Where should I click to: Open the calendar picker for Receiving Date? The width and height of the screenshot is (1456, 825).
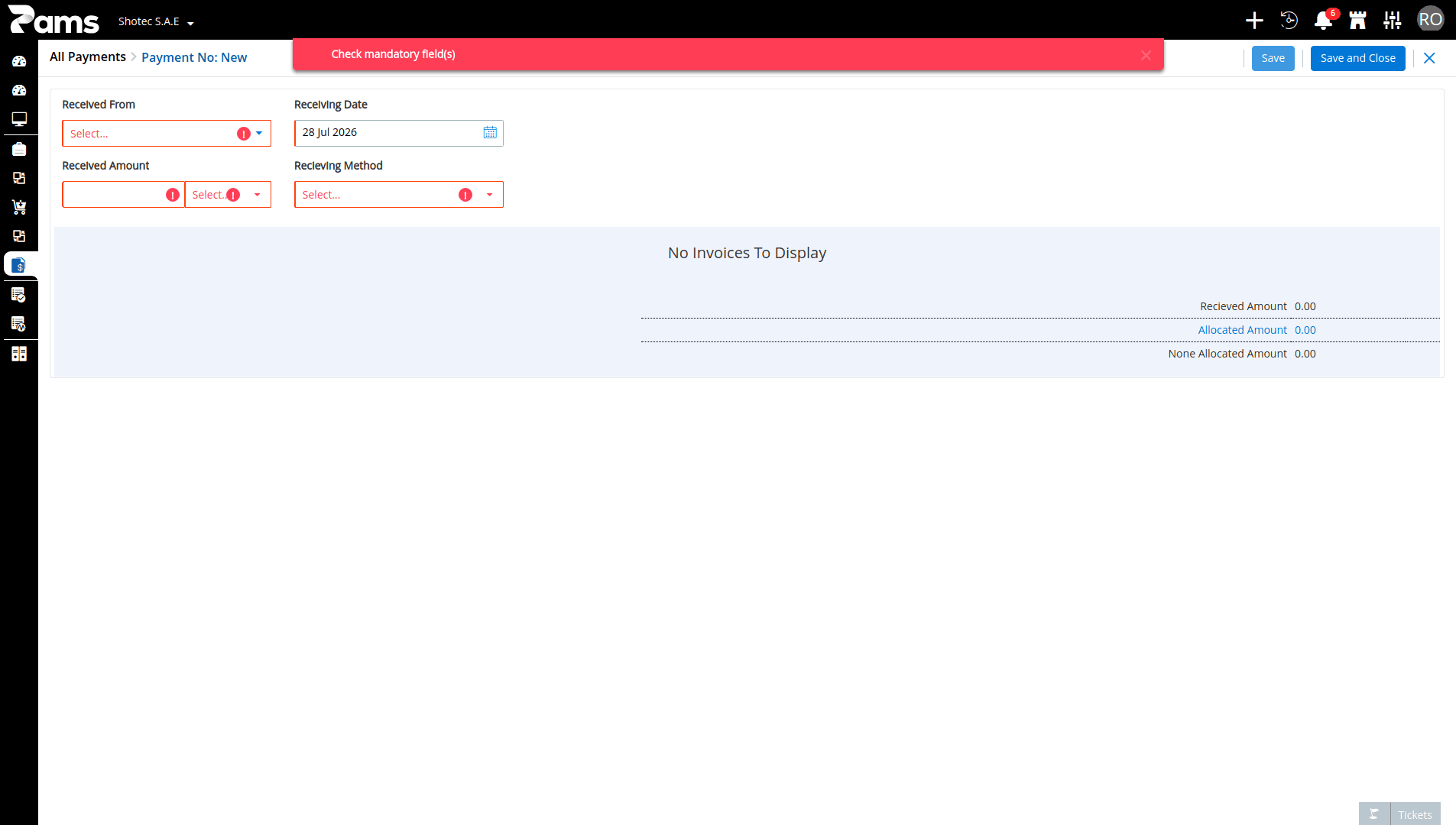[x=490, y=133]
